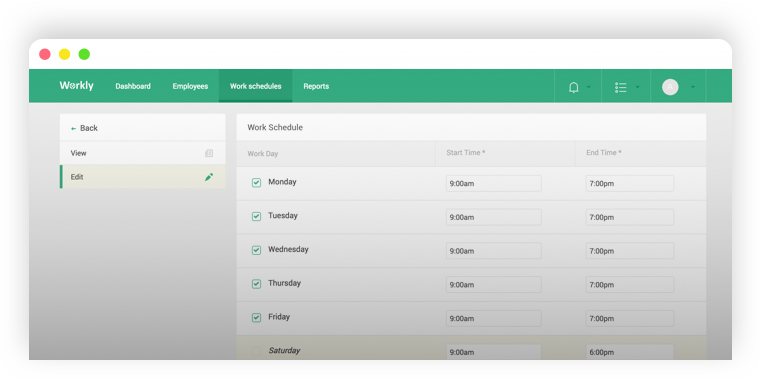Image resolution: width=761 pixels, height=379 pixels.
Task: Expand the notifications dropdown arrow
Action: pyautogui.click(x=589, y=87)
